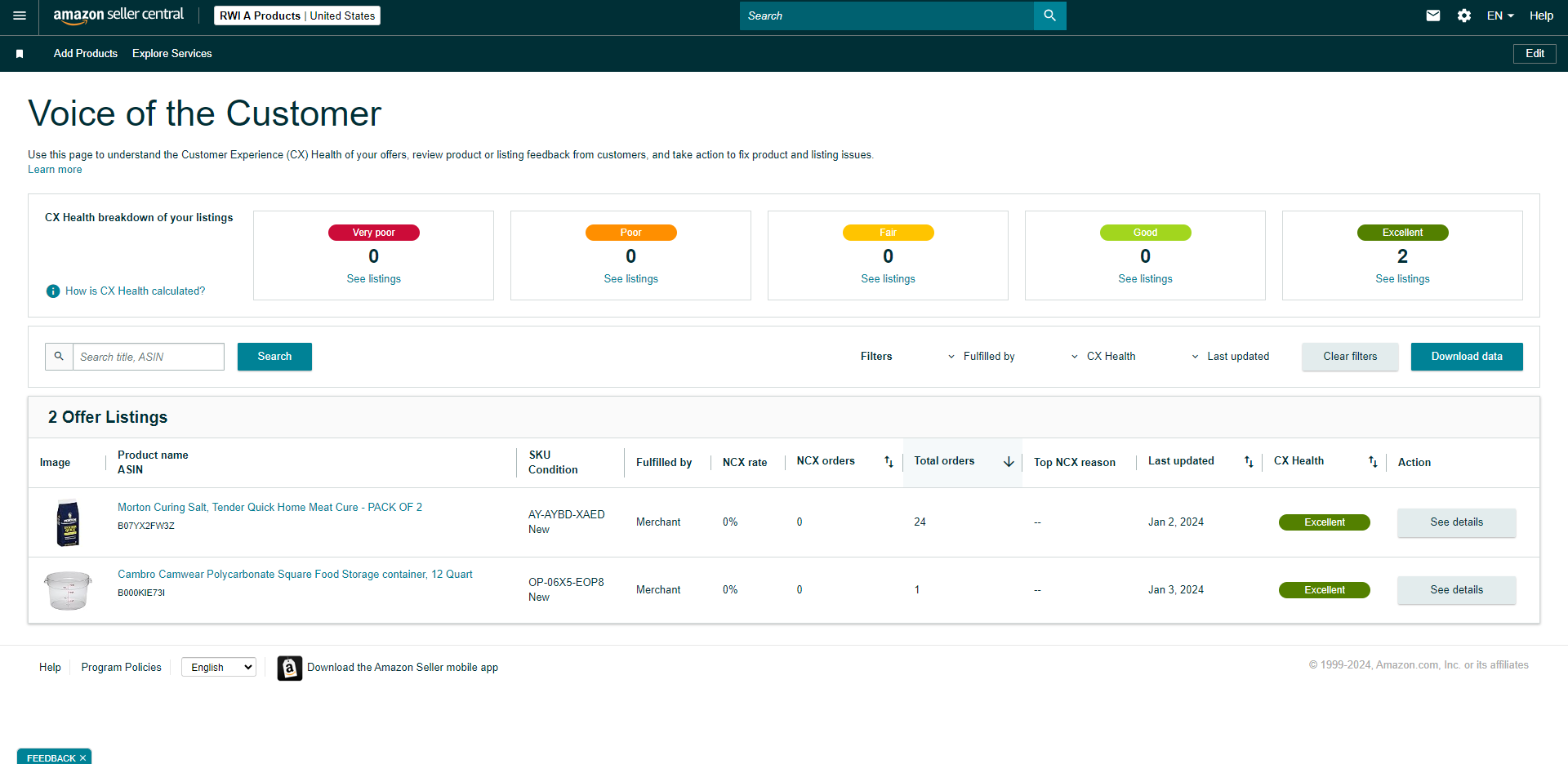Sort by Total orders down arrow
This screenshot has width=1568, height=764.
pyautogui.click(x=1009, y=462)
